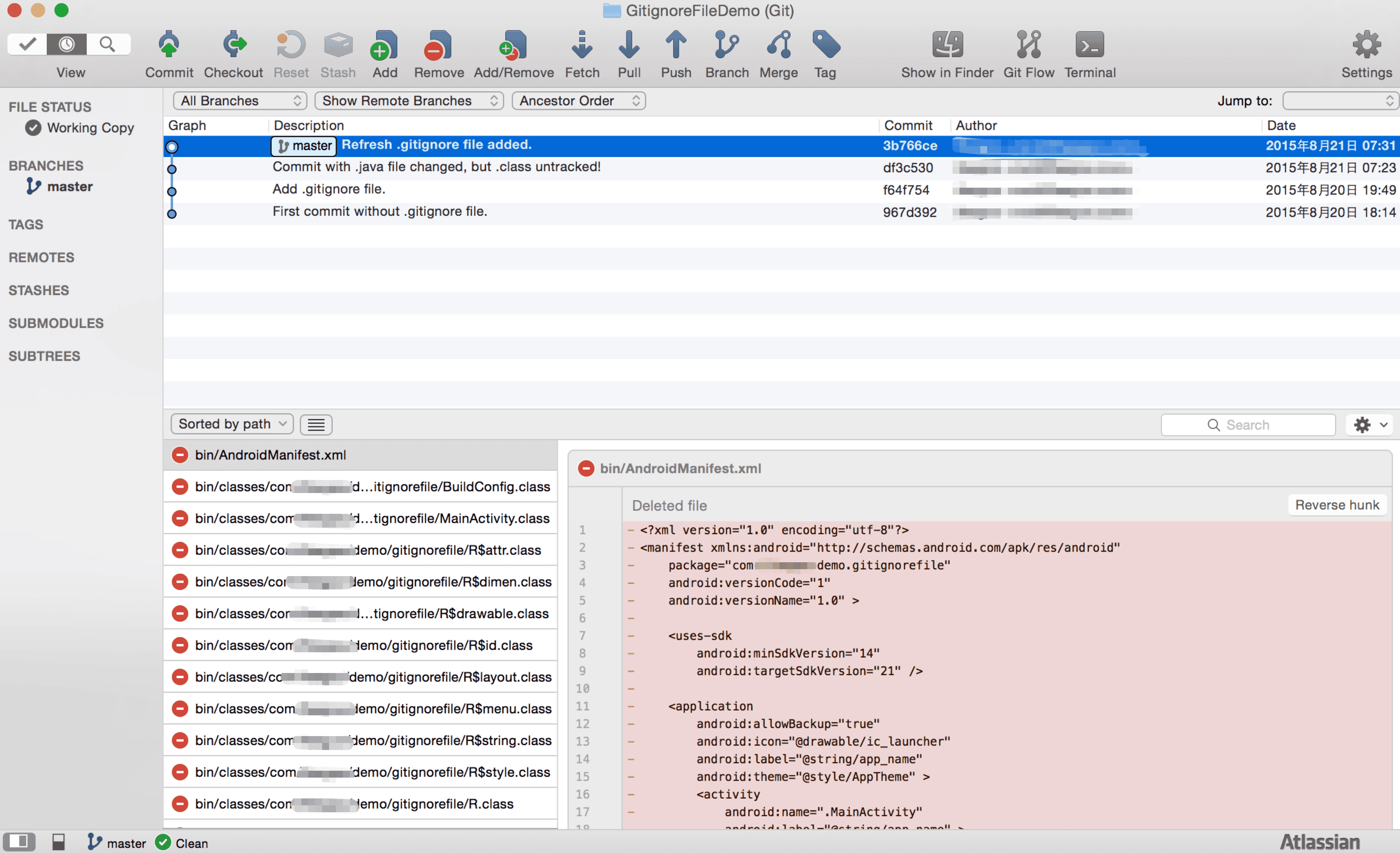Select the R$dimen.class file row
This screenshot has width=1400, height=853.
point(360,582)
